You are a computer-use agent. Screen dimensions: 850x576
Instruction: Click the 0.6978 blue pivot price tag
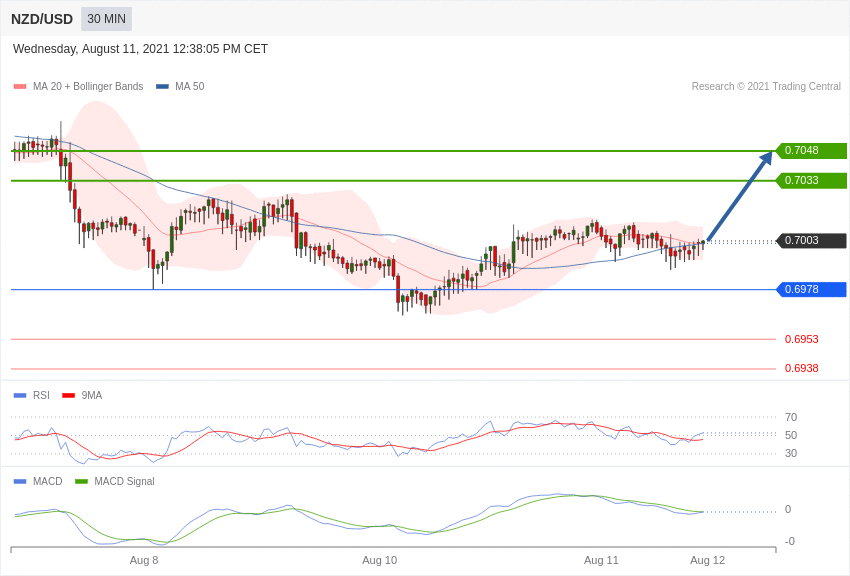tap(811, 290)
